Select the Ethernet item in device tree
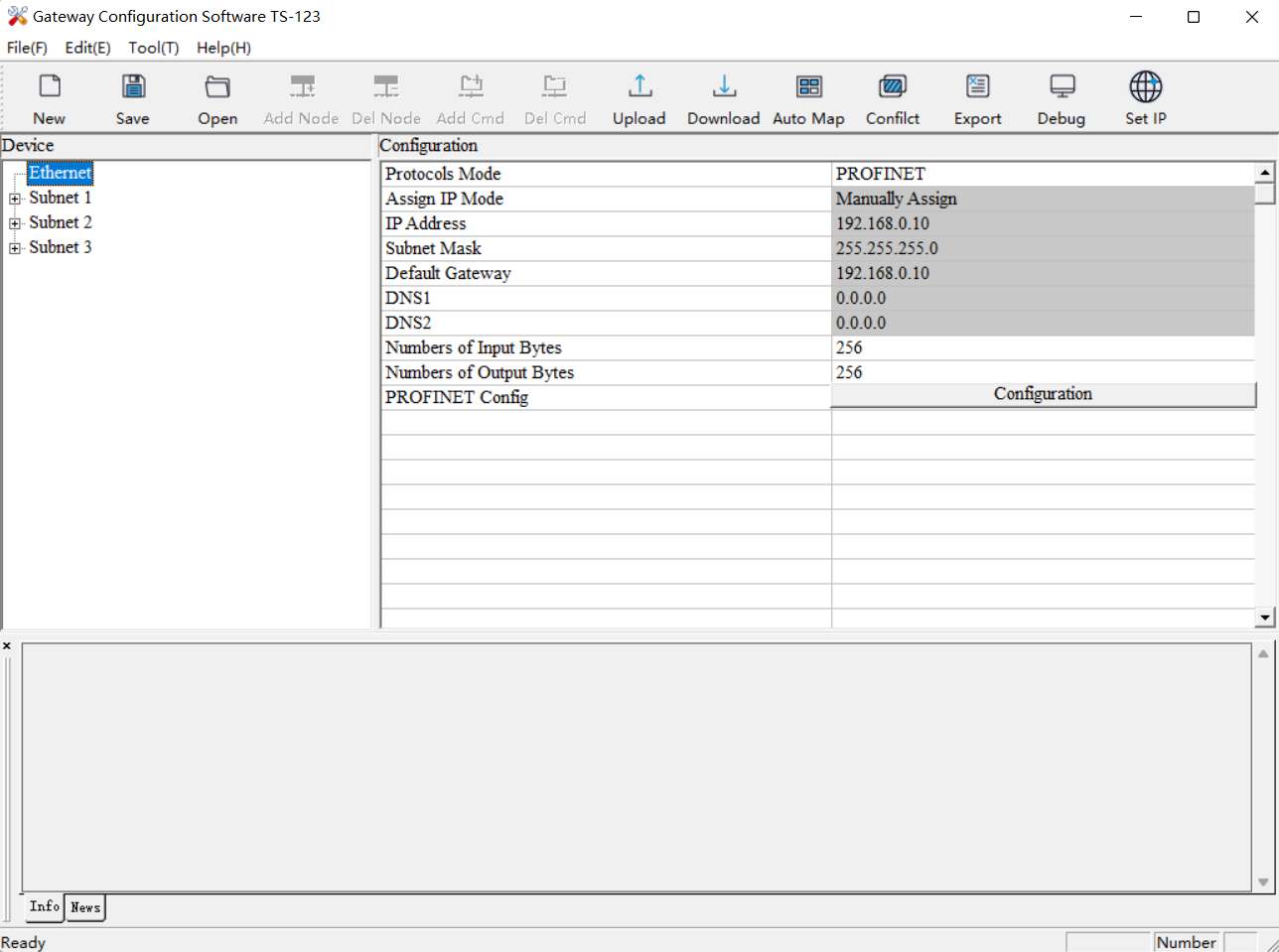The height and width of the screenshot is (952, 1279). (x=60, y=173)
